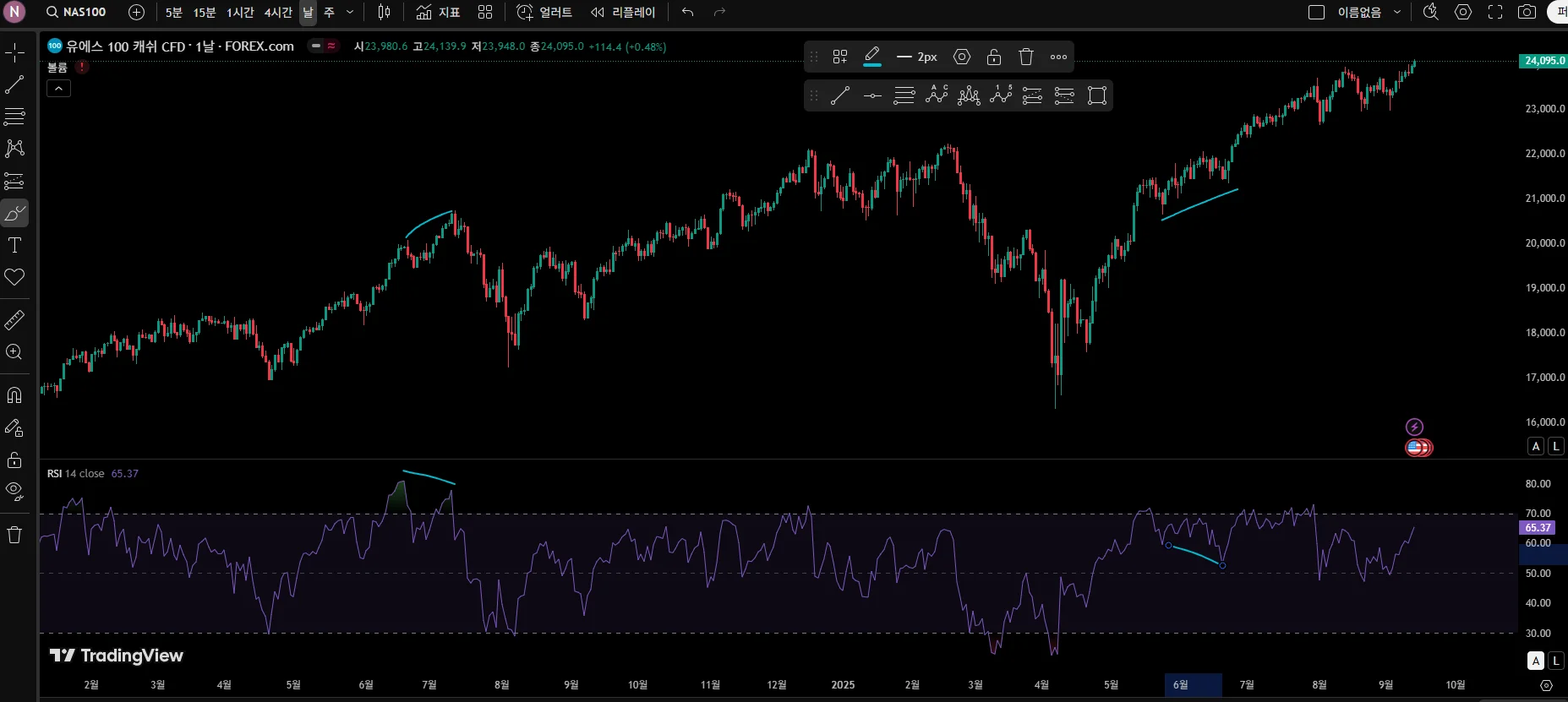1568x702 pixels.
Task: Select the brush drawing tool
Action: (x=14, y=214)
